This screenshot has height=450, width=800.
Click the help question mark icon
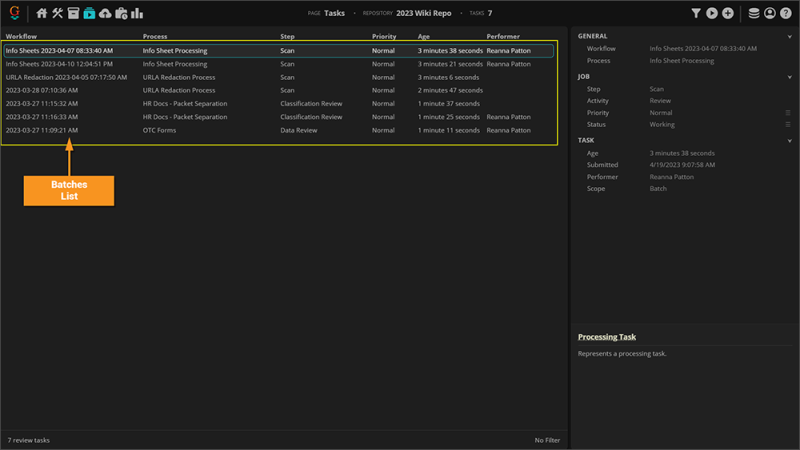click(x=786, y=14)
